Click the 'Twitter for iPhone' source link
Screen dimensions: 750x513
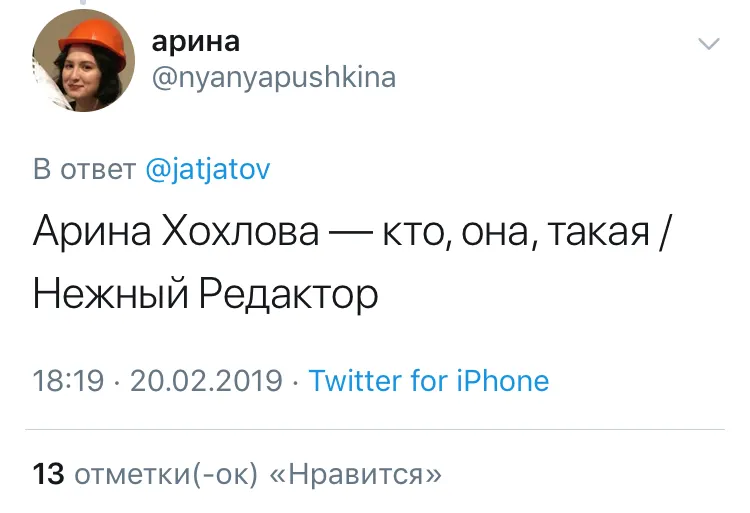tap(429, 381)
